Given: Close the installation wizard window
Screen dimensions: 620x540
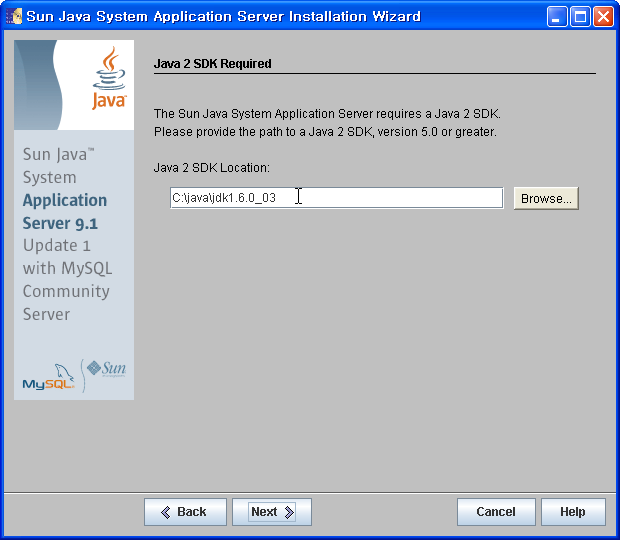Looking at the screenshot, I should click(603, 17).
